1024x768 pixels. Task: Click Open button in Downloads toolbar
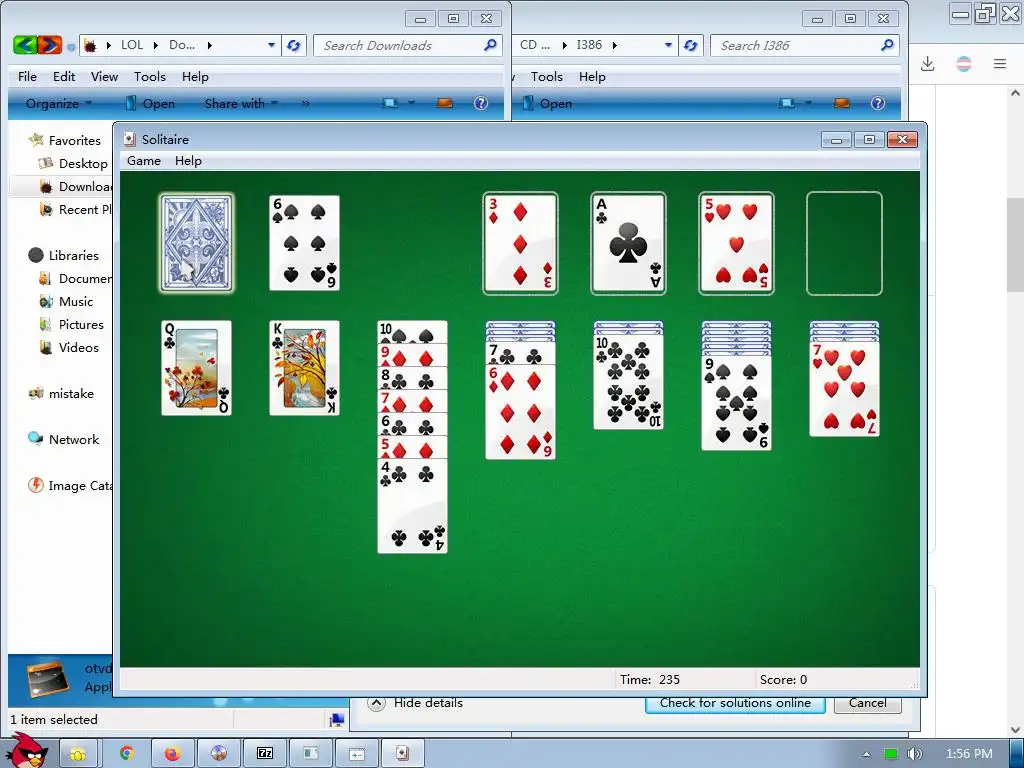tap(150, 103)
